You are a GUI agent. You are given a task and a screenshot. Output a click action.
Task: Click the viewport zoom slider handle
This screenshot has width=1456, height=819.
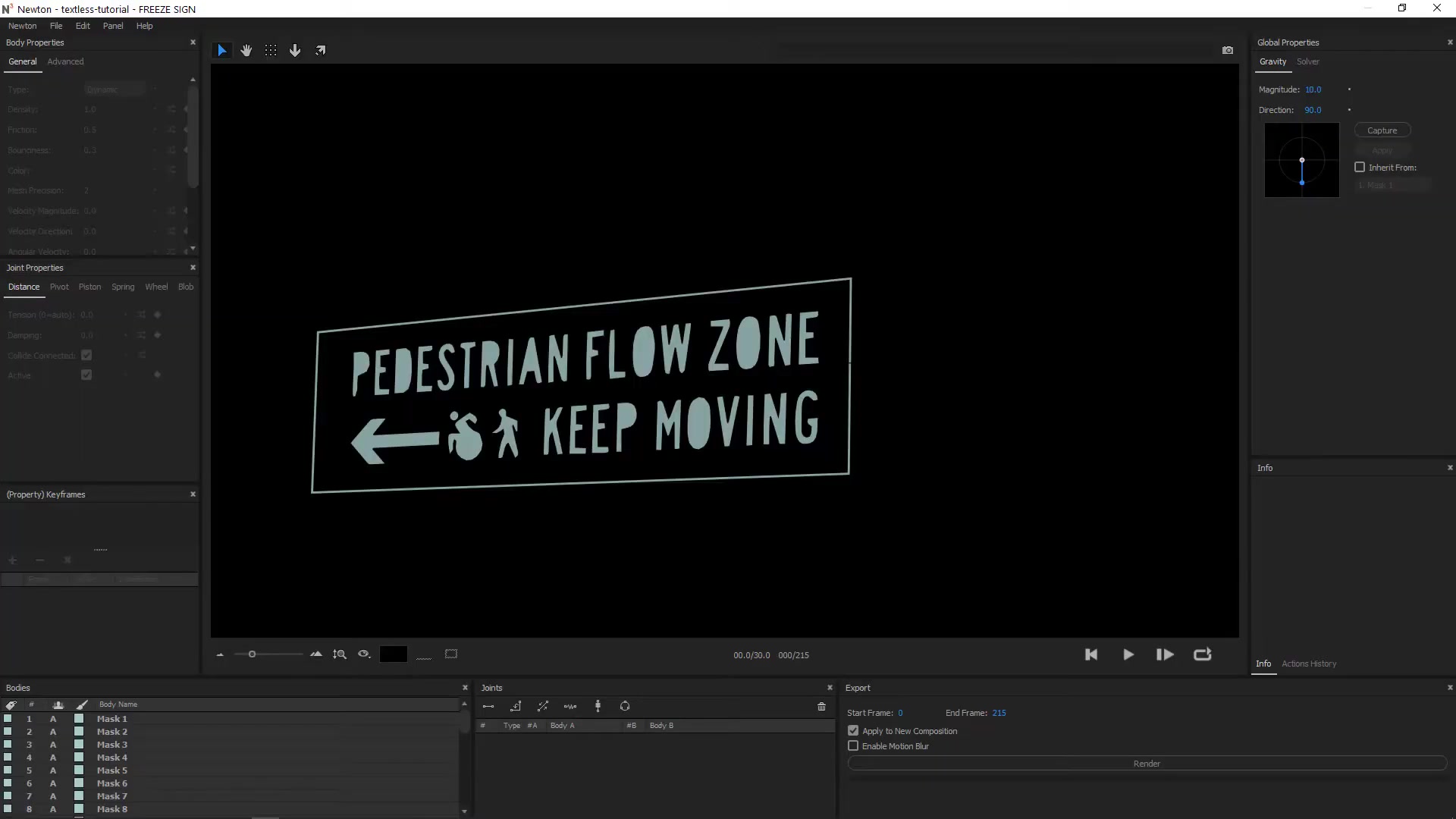coord(252,654)
